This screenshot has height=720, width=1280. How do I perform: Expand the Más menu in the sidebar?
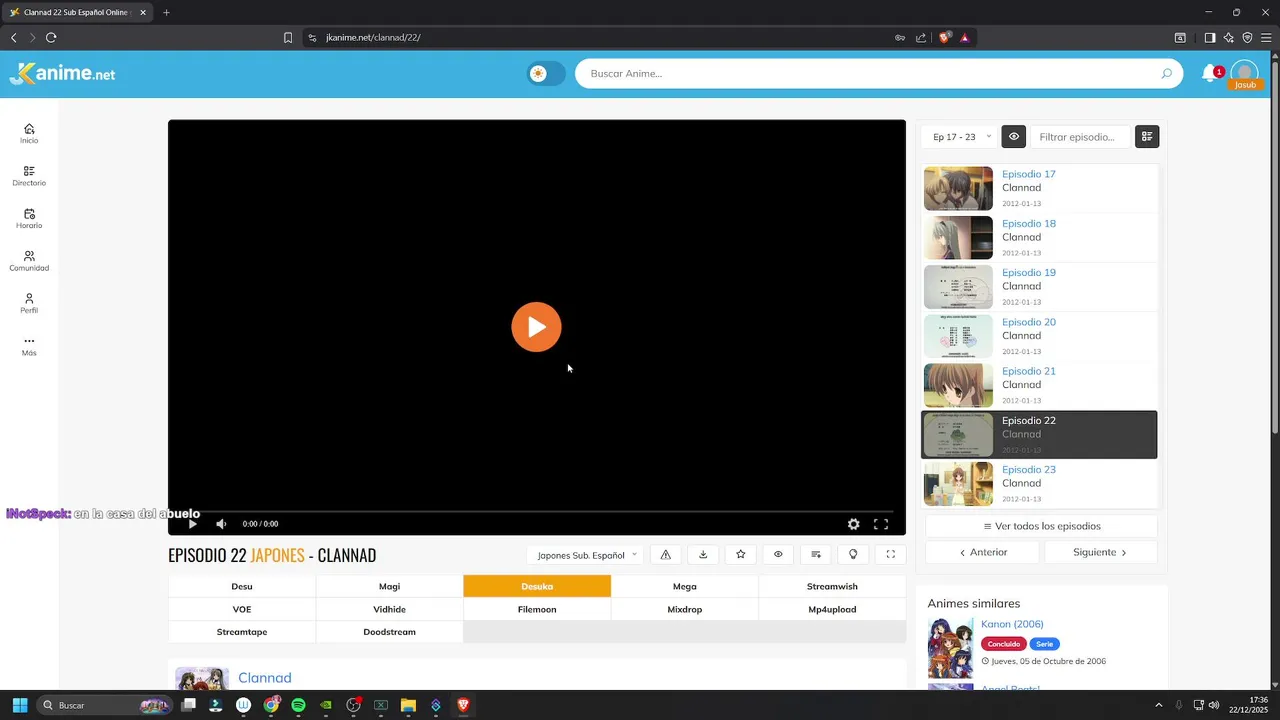pyautogui.click(x=29, y=346)
